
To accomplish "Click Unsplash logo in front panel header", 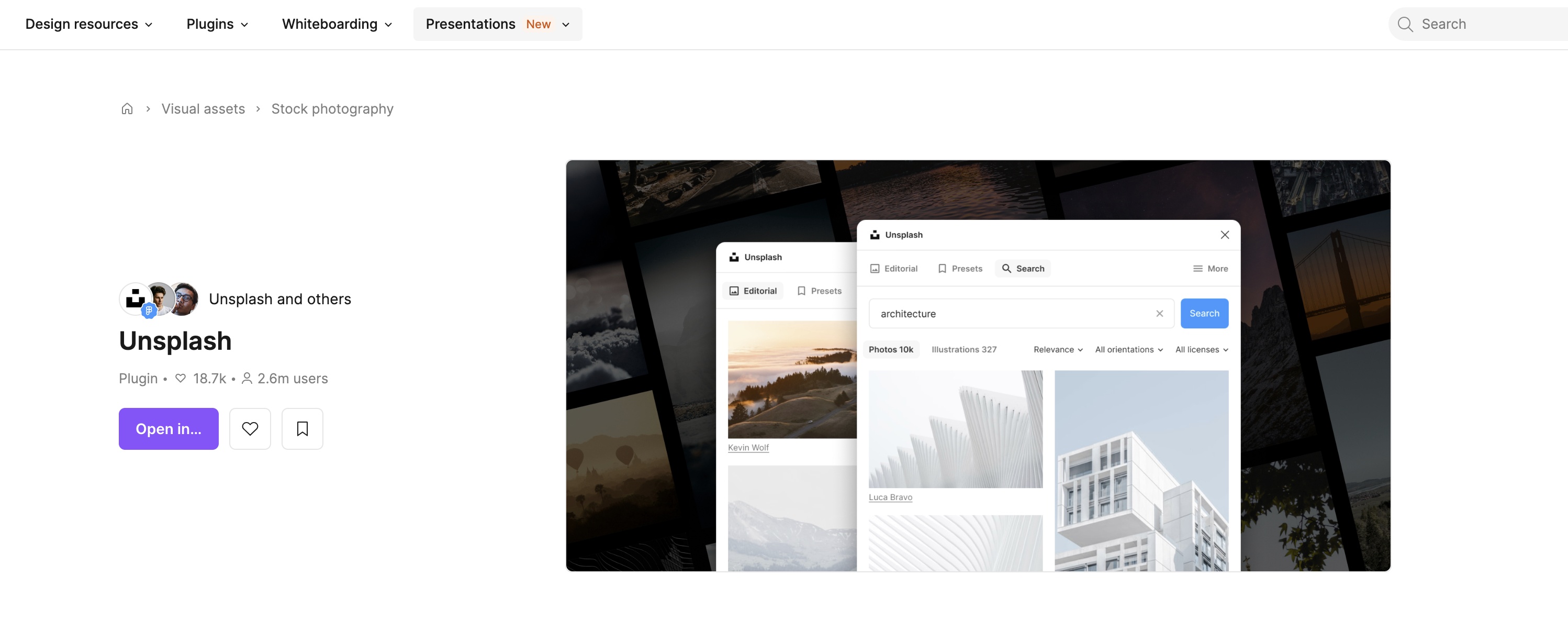I will (875, 235).
